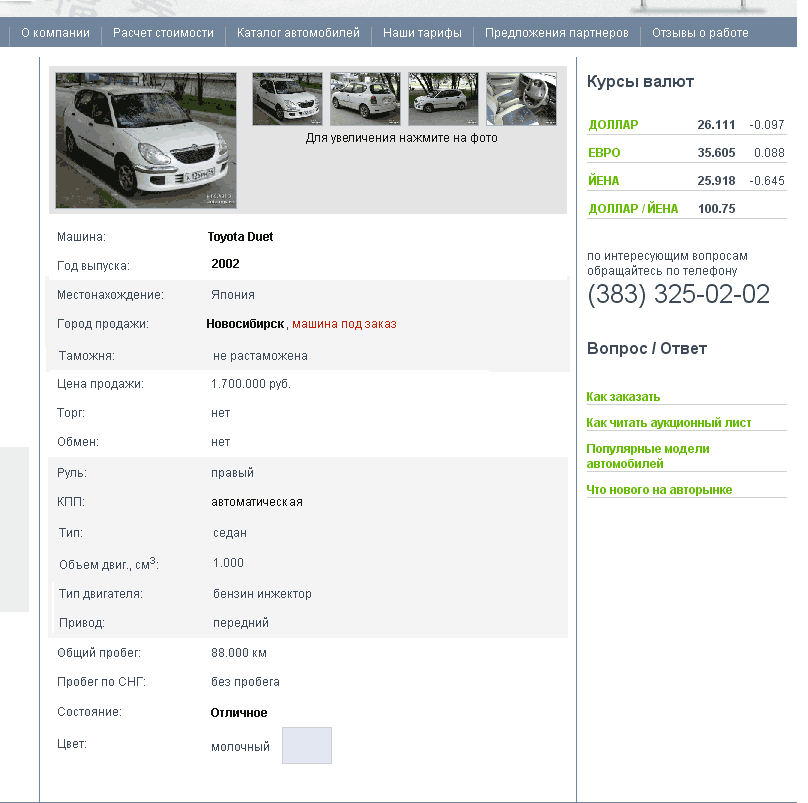This screenshot has height=803, width=808.
Task: Click the 'правый' steering value
Action: [232, 473]
